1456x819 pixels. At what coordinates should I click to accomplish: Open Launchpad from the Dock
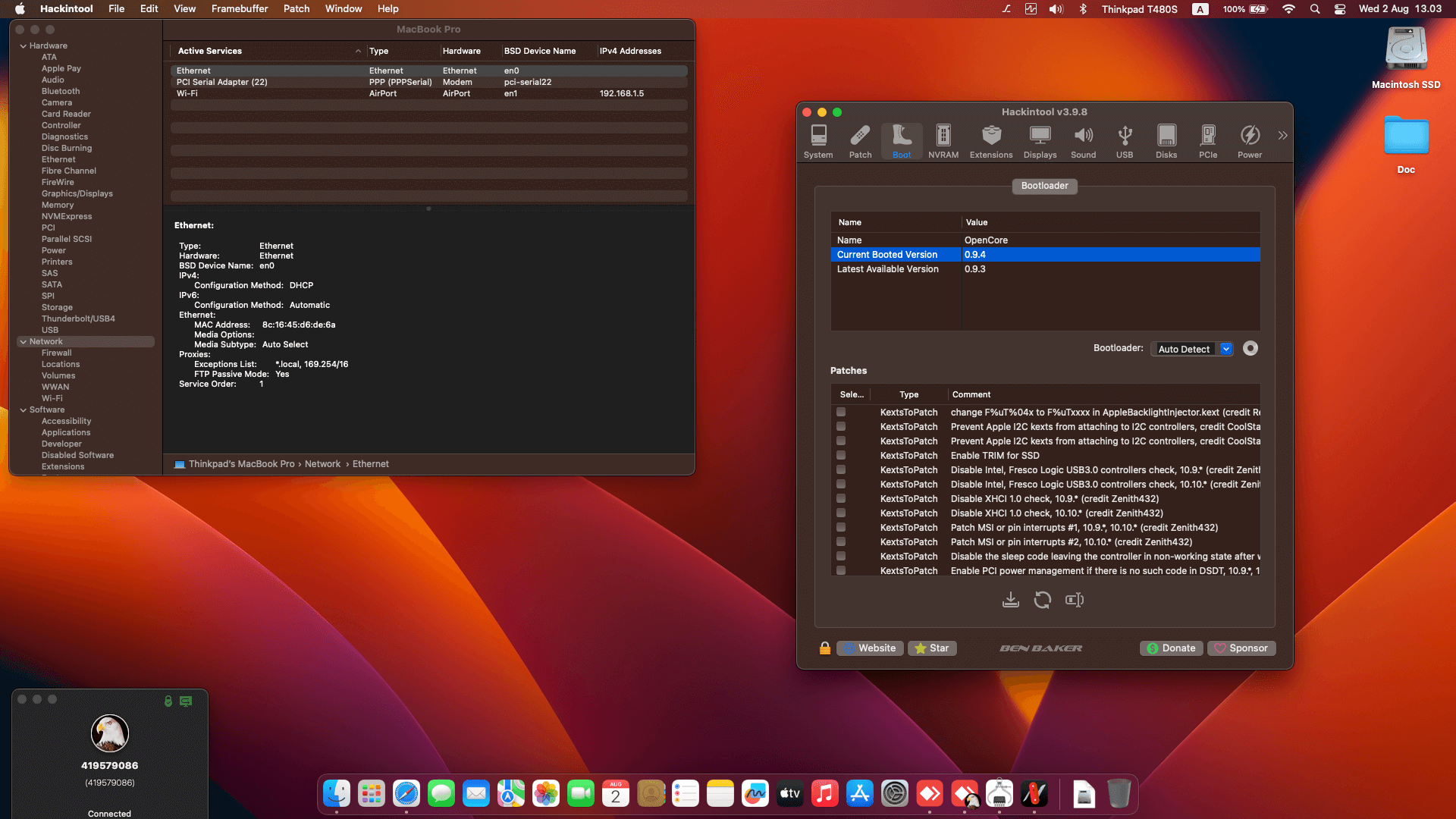[x=372, y=794]
